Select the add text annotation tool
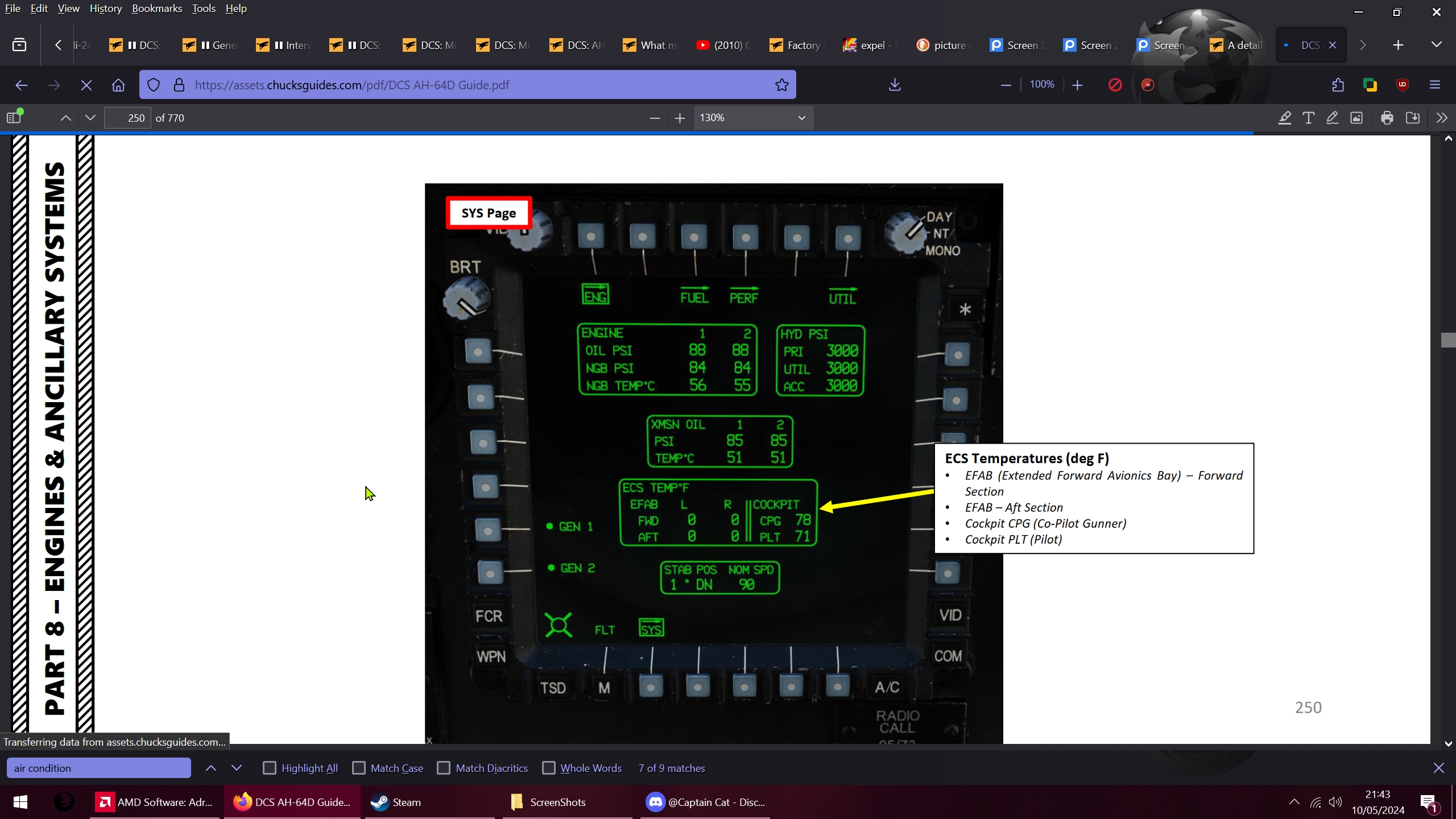Image resolution: width=1456 pixels, height=819 pixels. point(1308,118)
